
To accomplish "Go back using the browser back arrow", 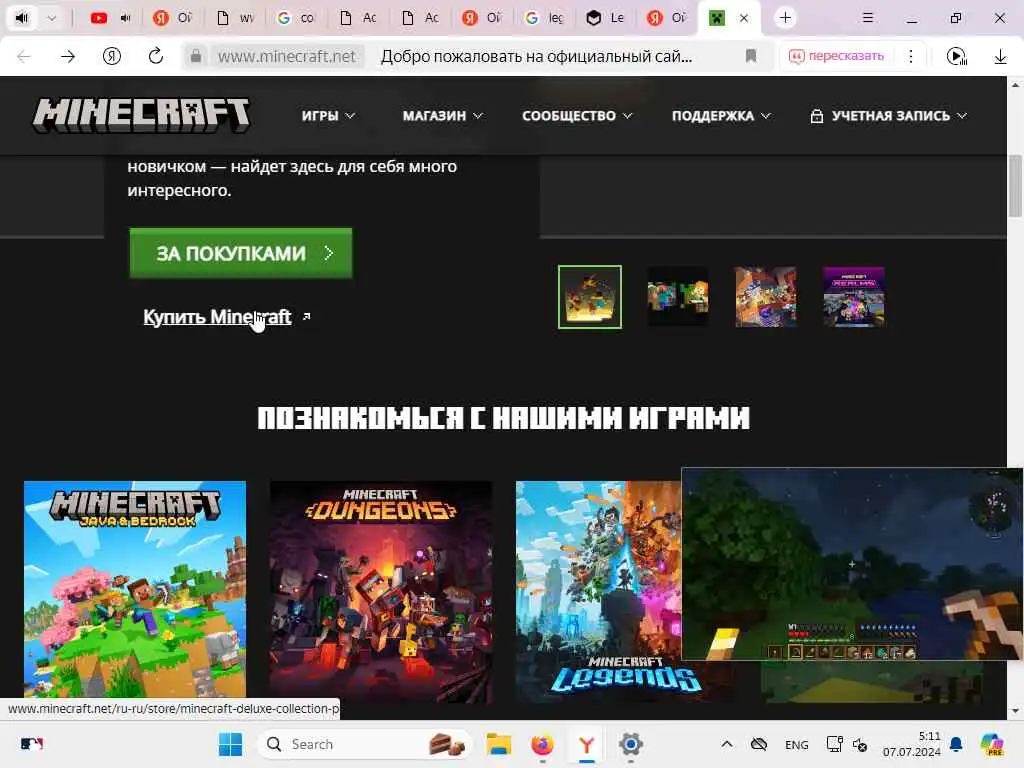I will [x=24, y=57].
